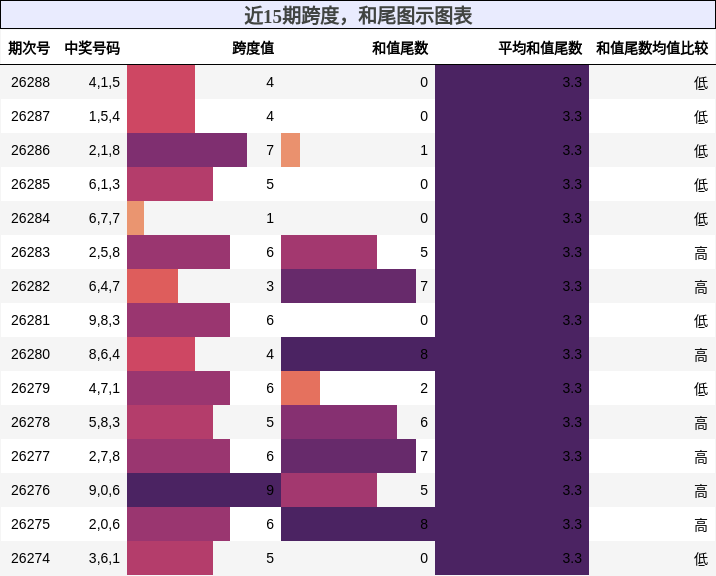This screenshot has height=576, width=716.
Task: Click sum-tail value 0 in row 26285
Action: (424, 184)
